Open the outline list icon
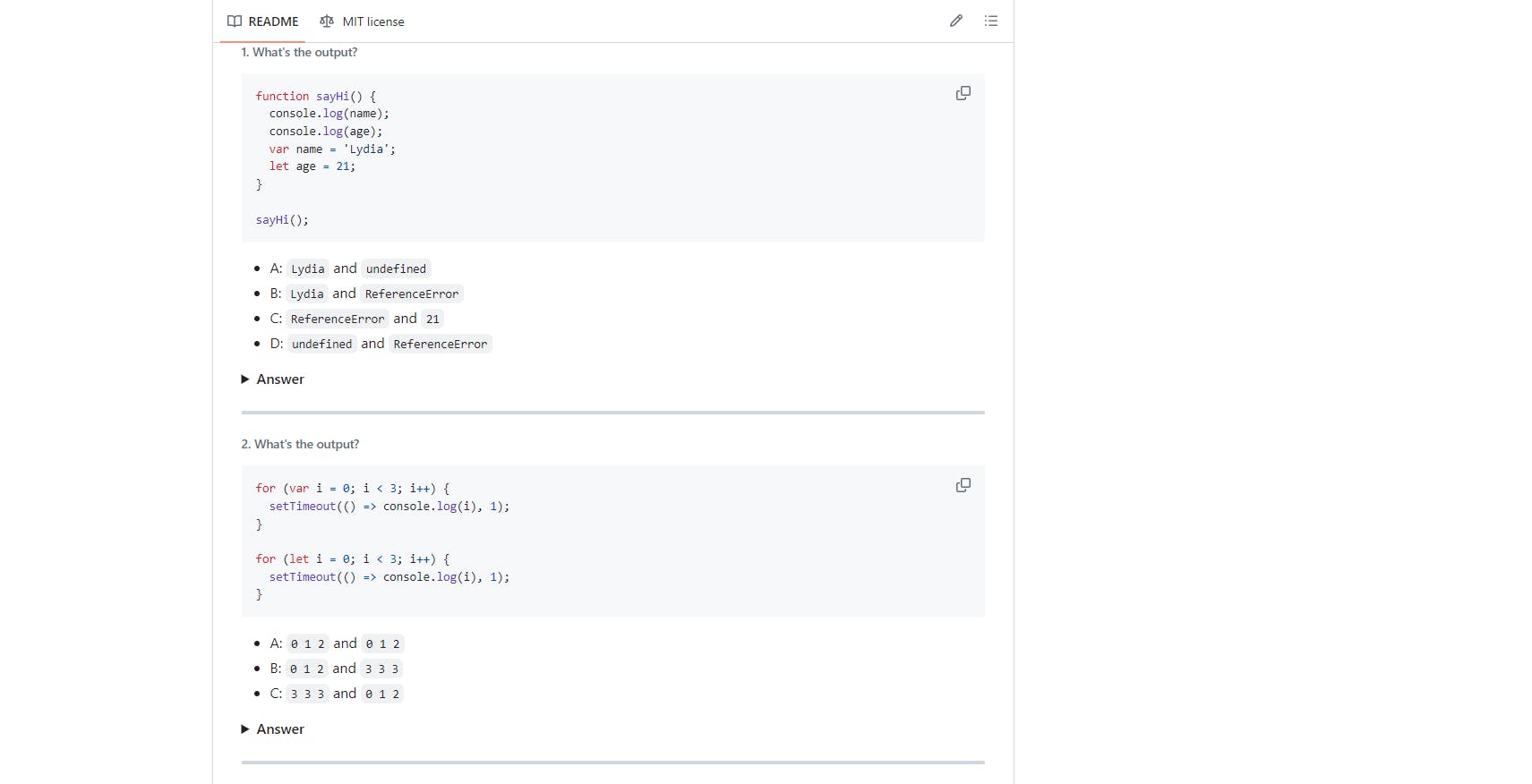This screenshot has height=784, width=1532. click(991, 21)
